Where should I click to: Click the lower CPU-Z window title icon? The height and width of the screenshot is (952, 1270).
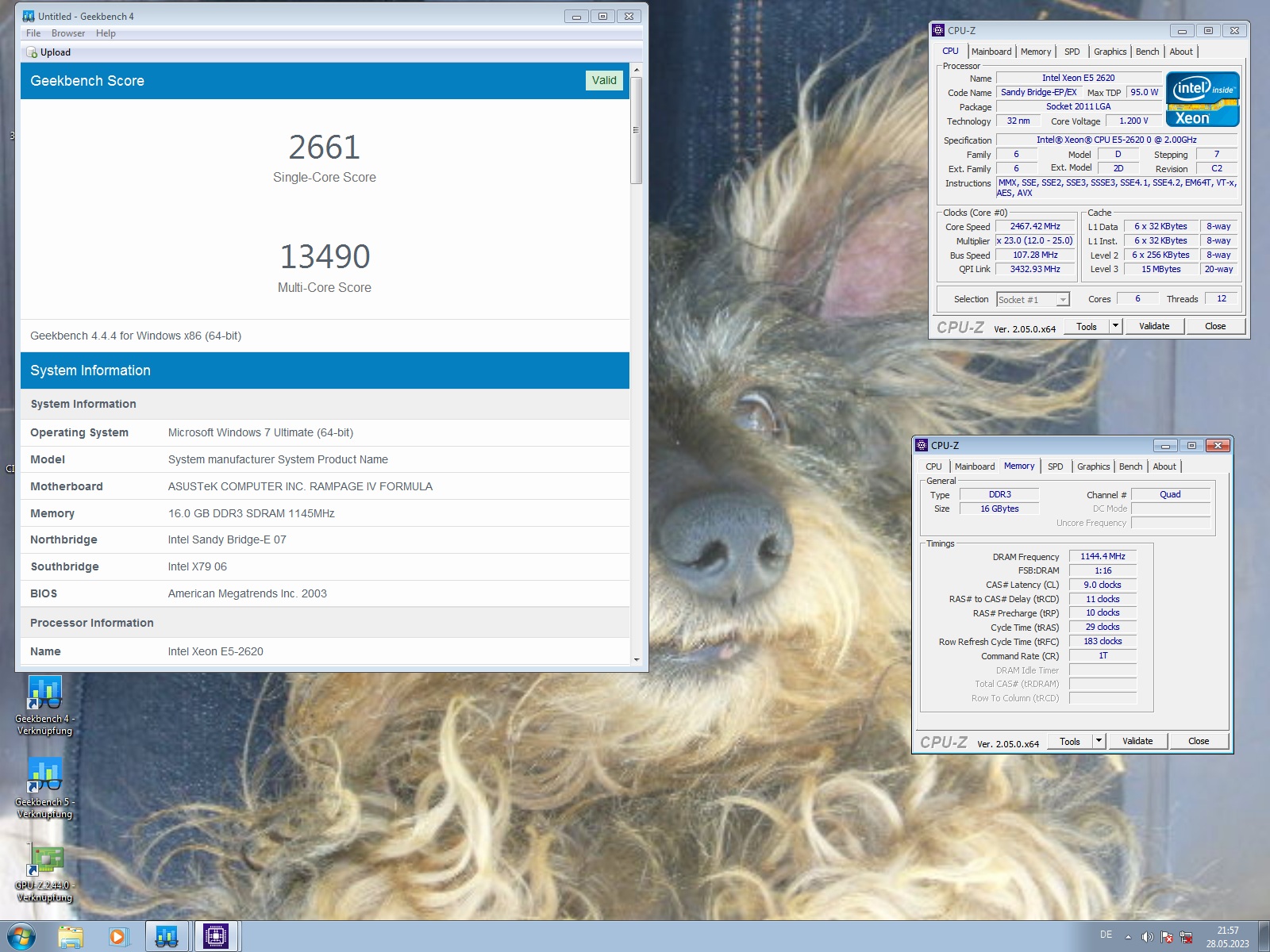(x=922, y=445)
